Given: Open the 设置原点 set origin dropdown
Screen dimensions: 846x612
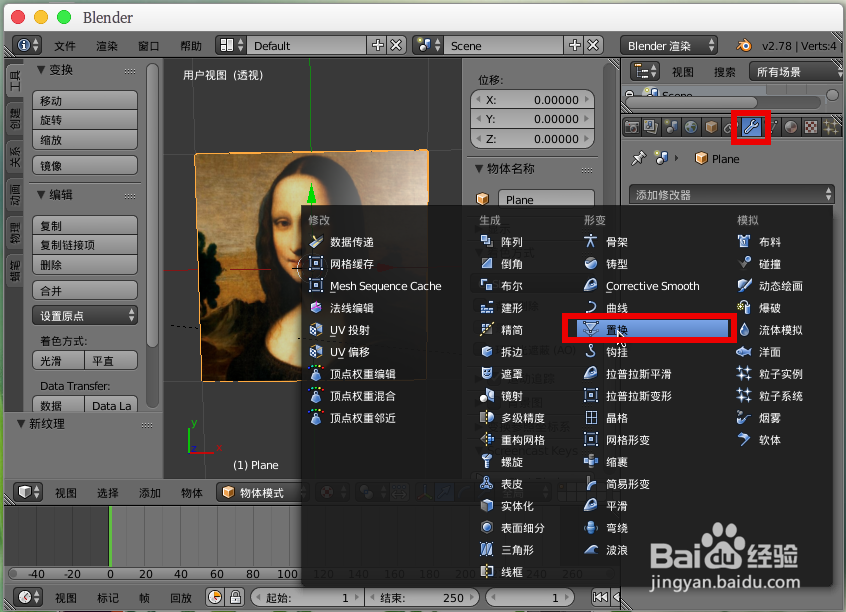Looking at the screenshot, I should coord(85,316).
